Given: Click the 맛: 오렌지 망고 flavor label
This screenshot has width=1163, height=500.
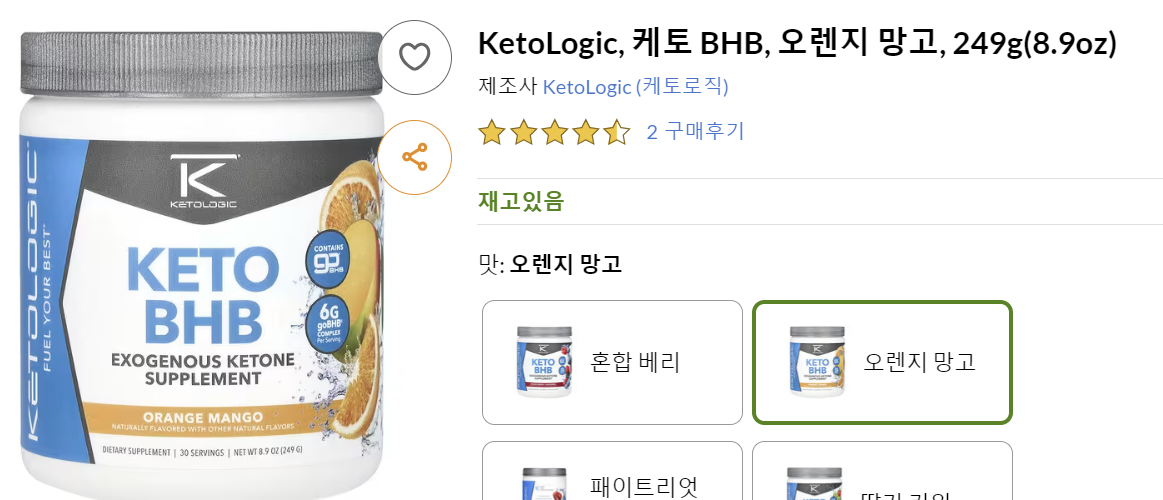Looking at the screenshot, I should (550, 264).
